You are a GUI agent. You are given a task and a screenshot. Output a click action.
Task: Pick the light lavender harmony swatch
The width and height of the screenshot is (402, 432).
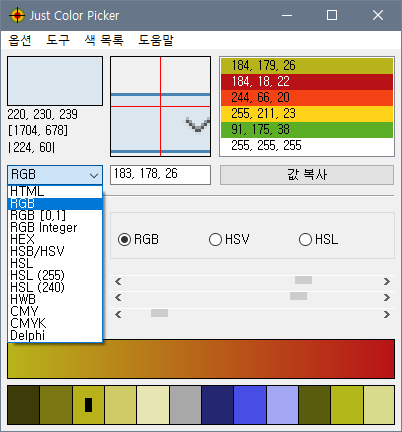pyautogui.click(x=282, y=405)
